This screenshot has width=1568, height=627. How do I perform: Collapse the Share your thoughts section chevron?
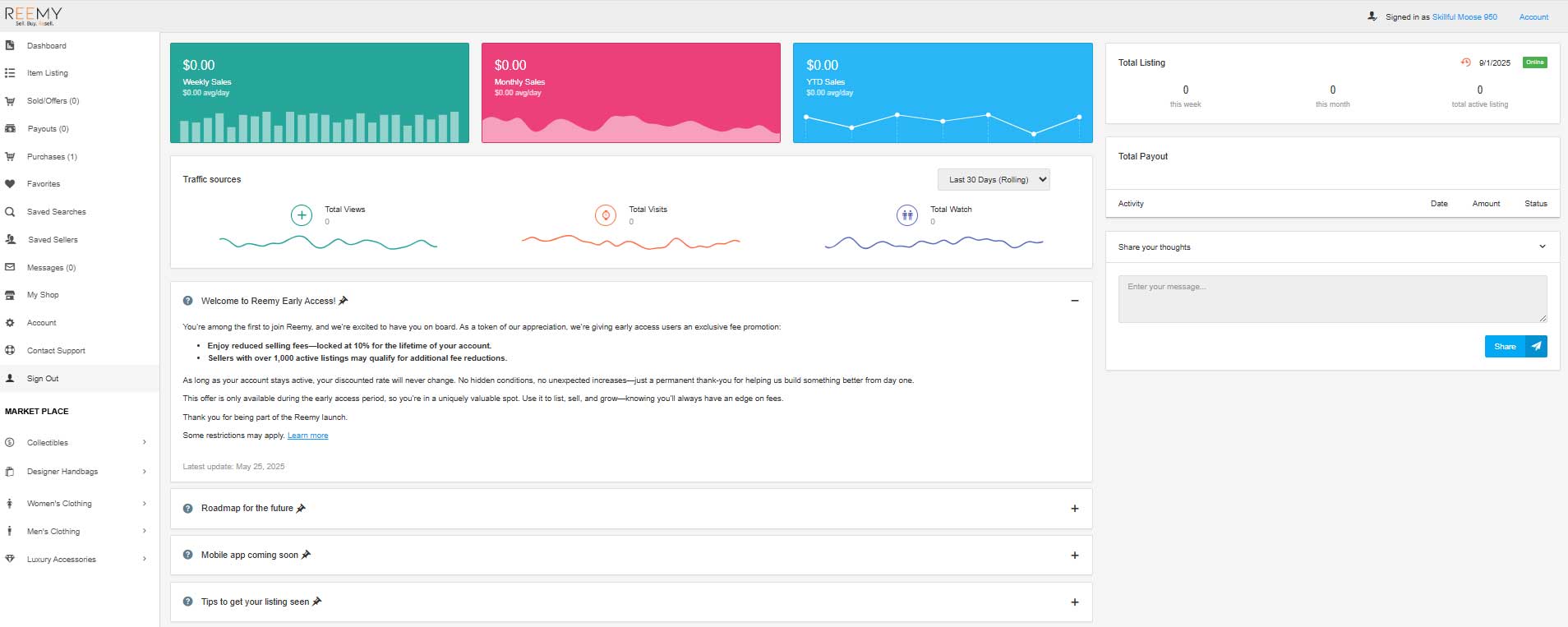point(1543,247)
